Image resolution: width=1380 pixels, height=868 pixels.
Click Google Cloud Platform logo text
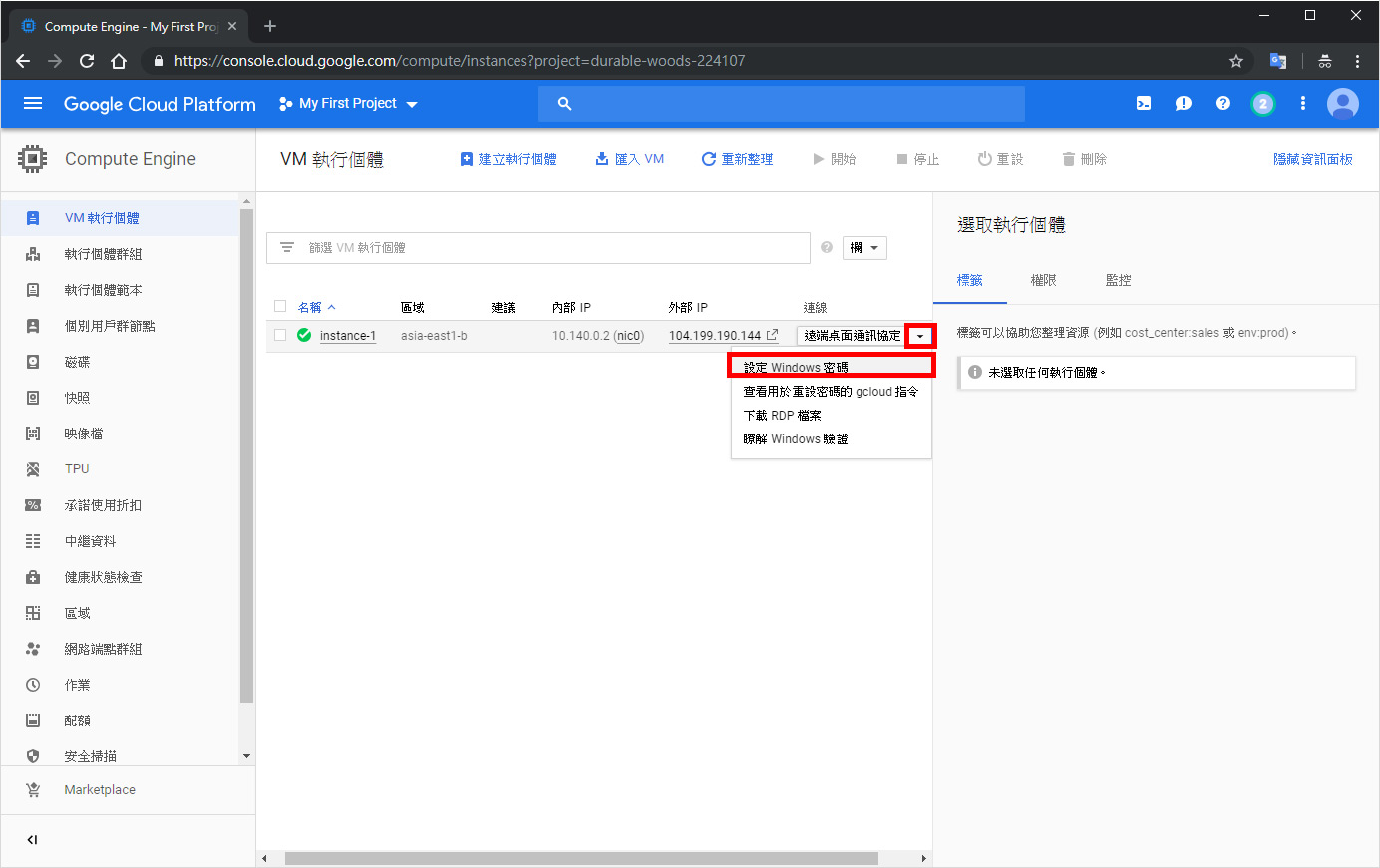(160, 104)
